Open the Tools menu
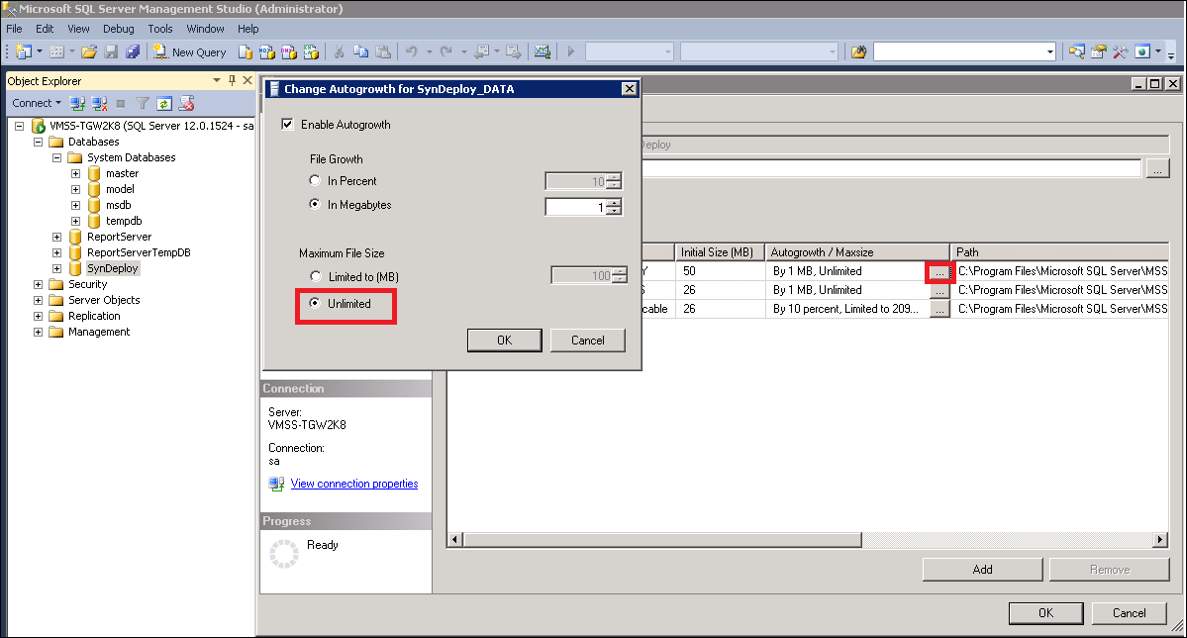Screen dimensions: 1187x638 pos(160,29)
